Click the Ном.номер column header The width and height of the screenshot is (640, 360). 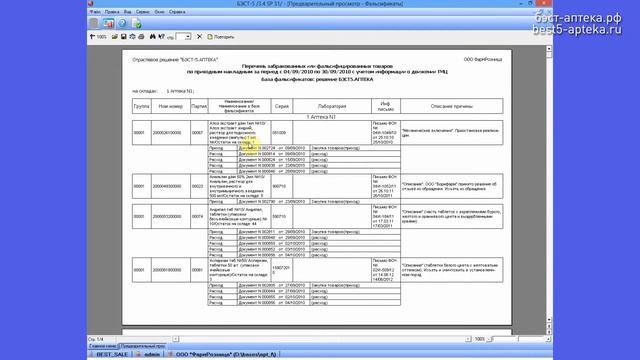(x=171, y=106)
